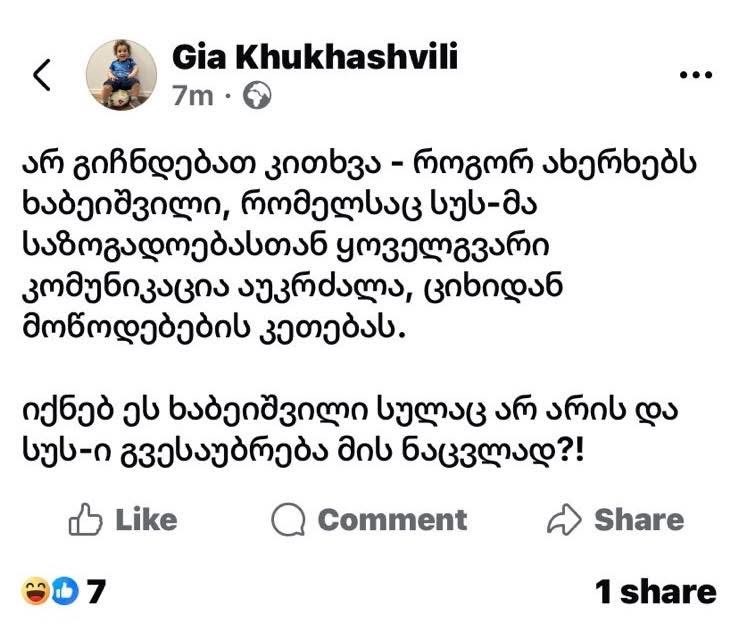Click the globe public audience icon
Screen dimensions: 738x629
[258, 96]
